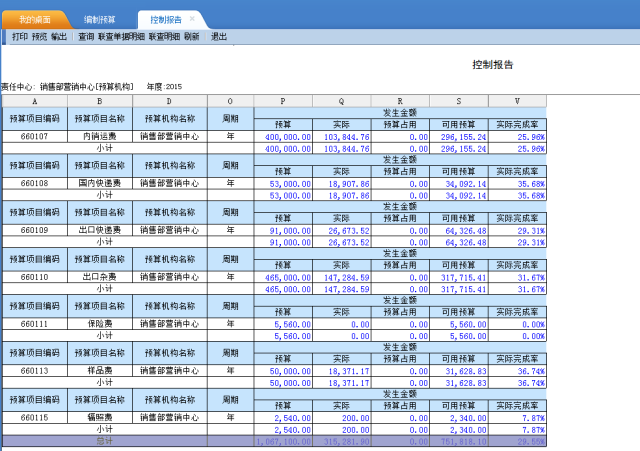Click 输出 to export the report
The width and height of the screenshot is (640, 451).
(59, 36)
